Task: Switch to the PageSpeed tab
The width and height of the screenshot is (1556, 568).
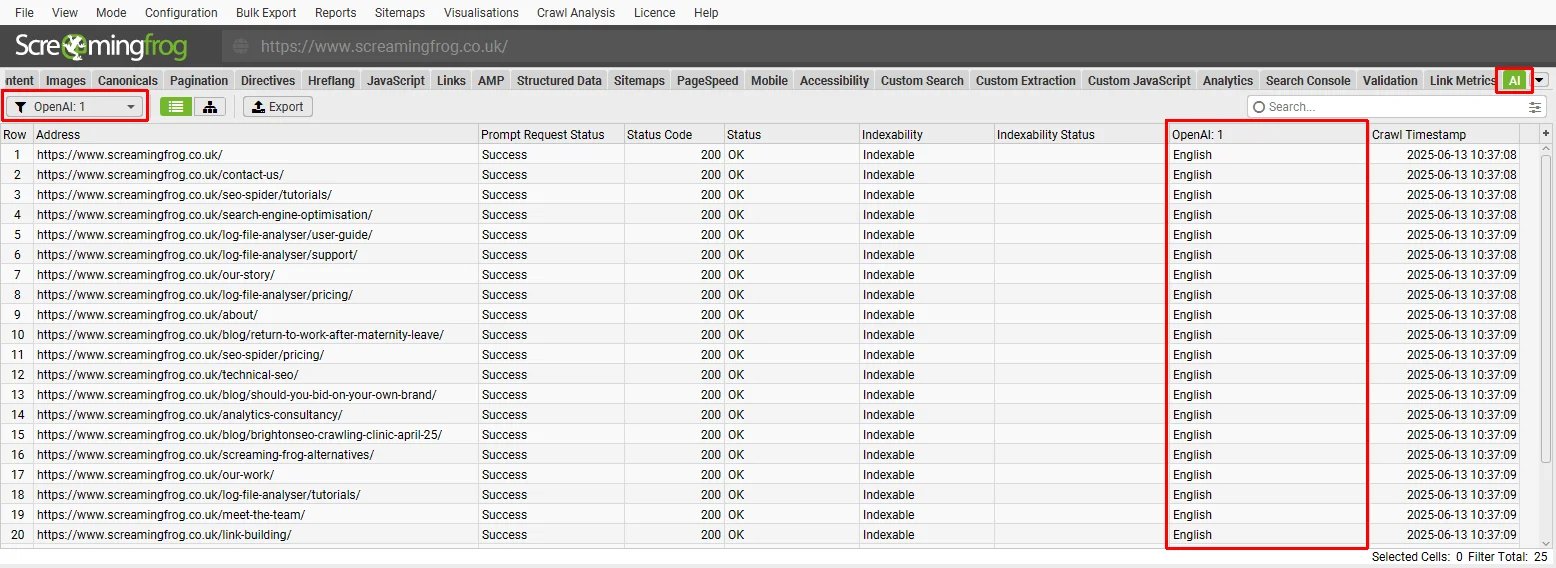Action: point(707,81)
